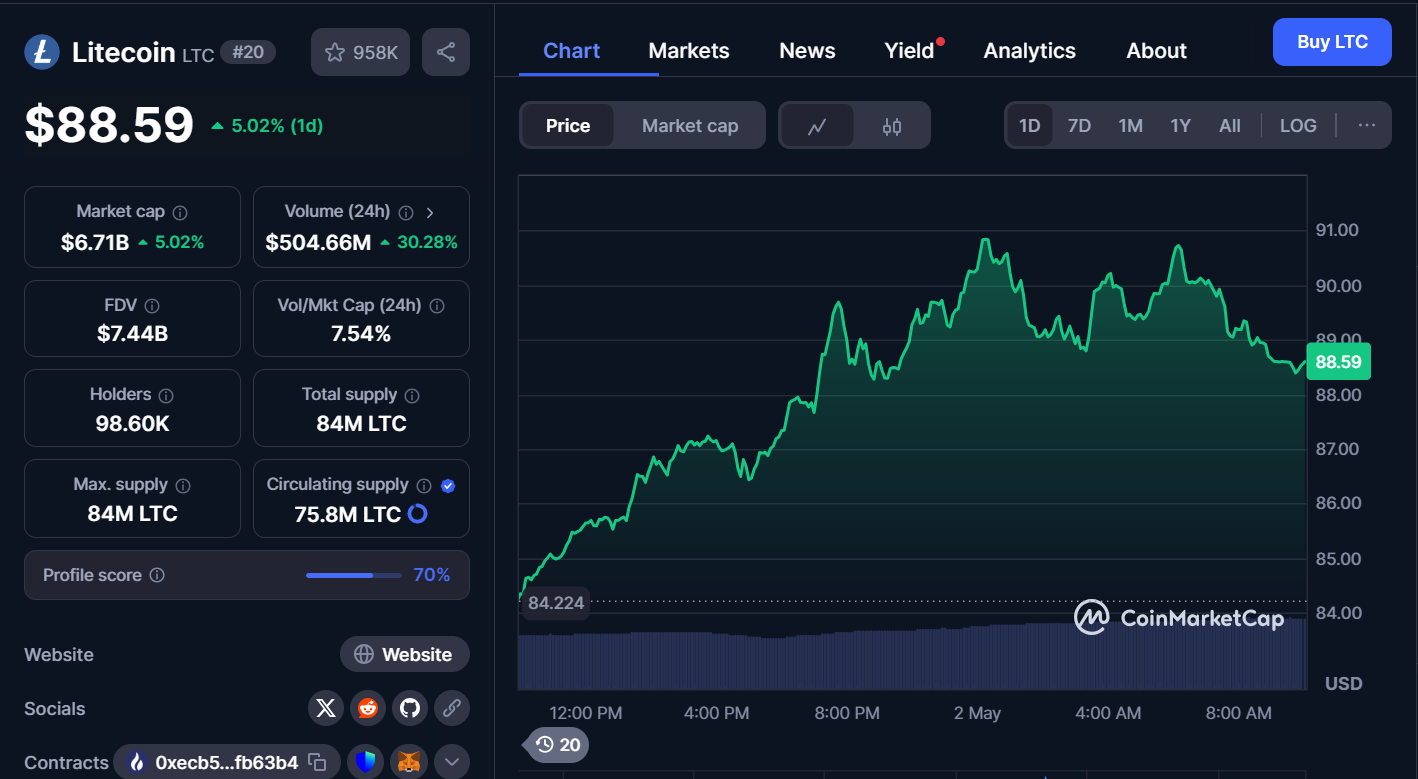Open Total supply info icon
Viewport: 1418px width, 779px height.
tap(412, 395)
